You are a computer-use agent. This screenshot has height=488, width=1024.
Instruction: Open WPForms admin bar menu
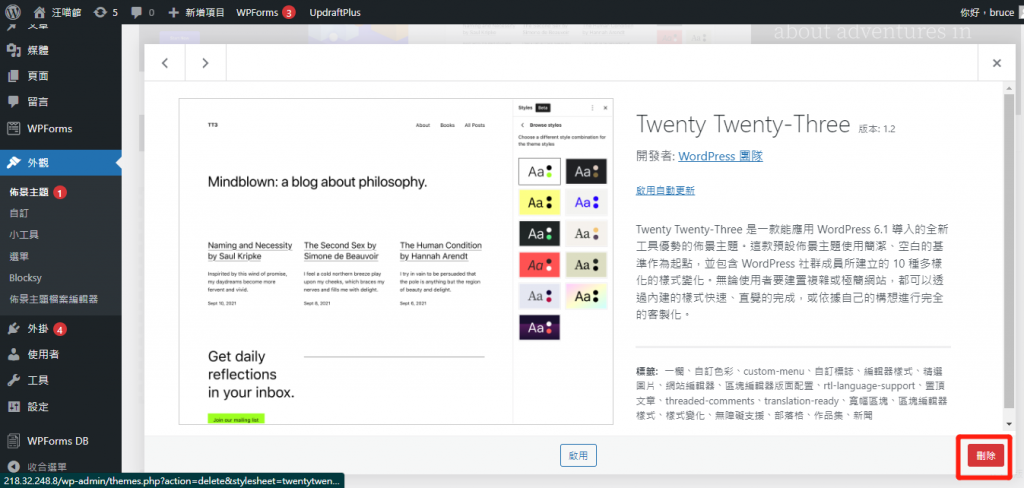coord(265,12)
